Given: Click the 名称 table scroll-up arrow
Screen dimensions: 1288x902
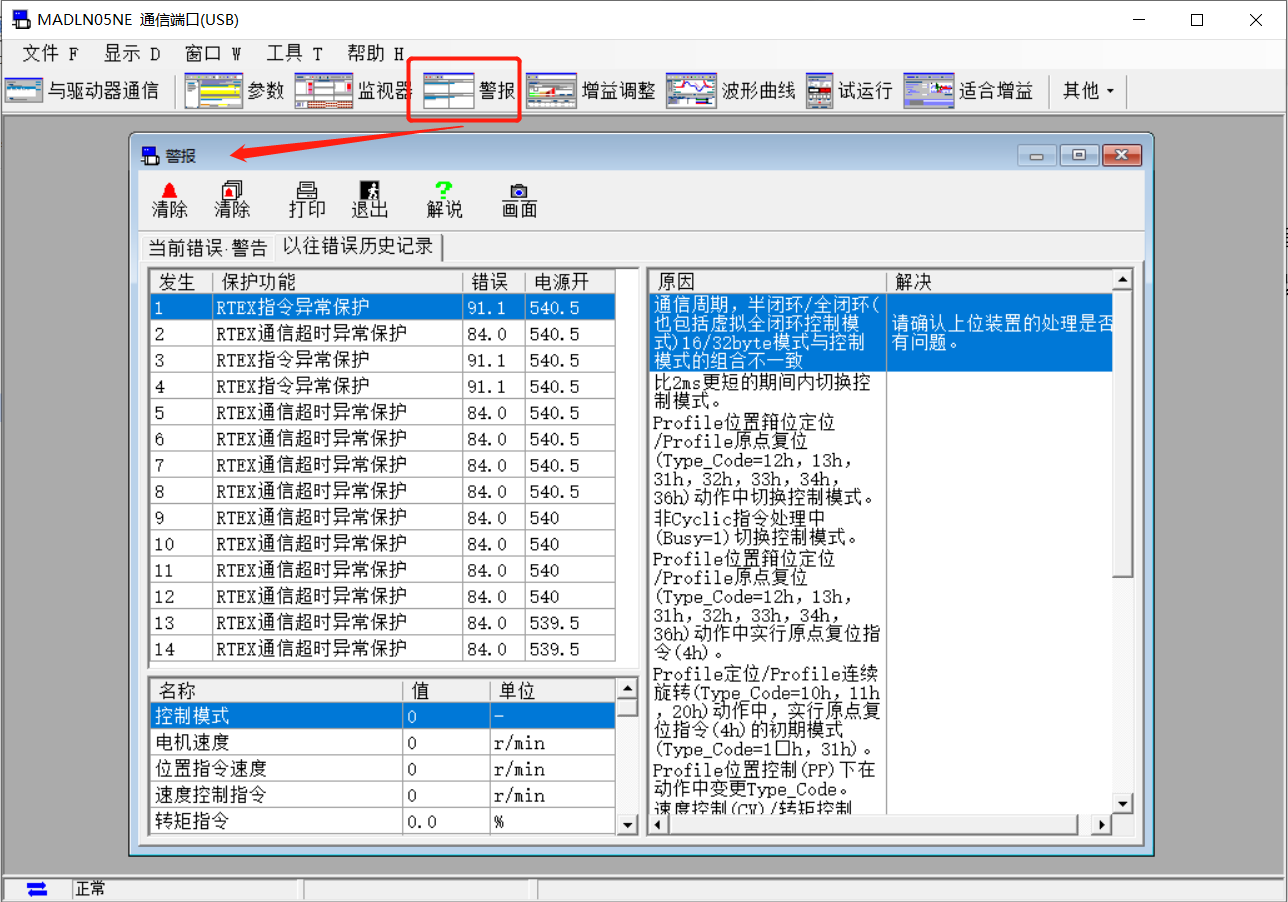Looking at the screenshot, I should coord(627,689).
